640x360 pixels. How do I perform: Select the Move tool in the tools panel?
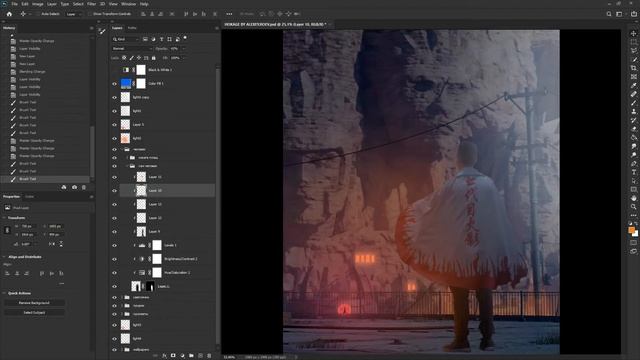tap(633, 33)
